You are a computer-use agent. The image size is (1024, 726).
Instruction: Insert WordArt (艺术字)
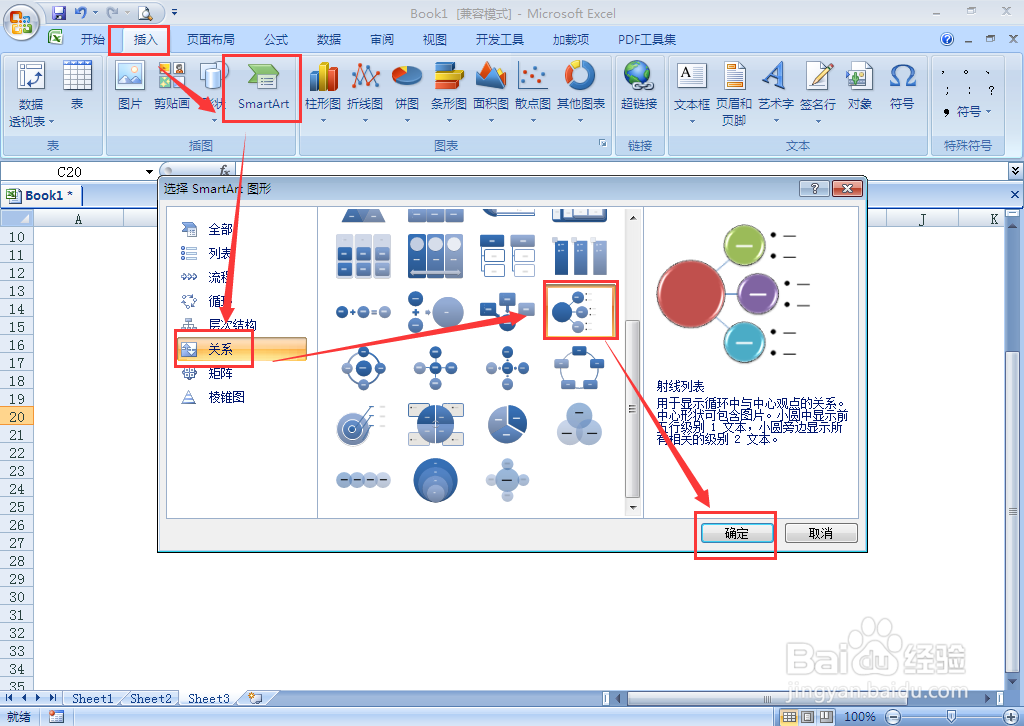tap(776, 91)
